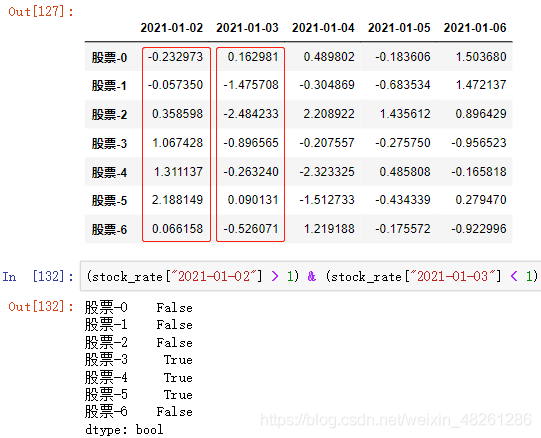Click the value -0.896565
The height and width of the screenshot is (438, 541).
pyautogui.click(x=251, y=143)
